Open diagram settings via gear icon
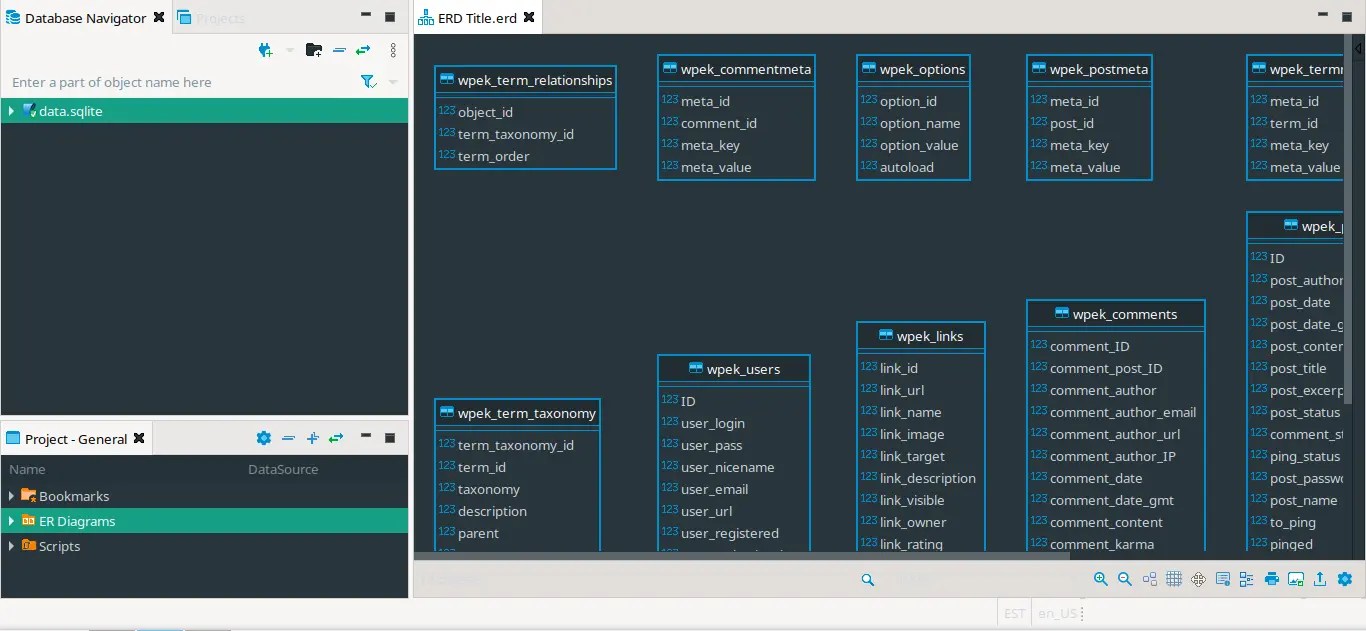The image size is (1366, 631). 1345,579
